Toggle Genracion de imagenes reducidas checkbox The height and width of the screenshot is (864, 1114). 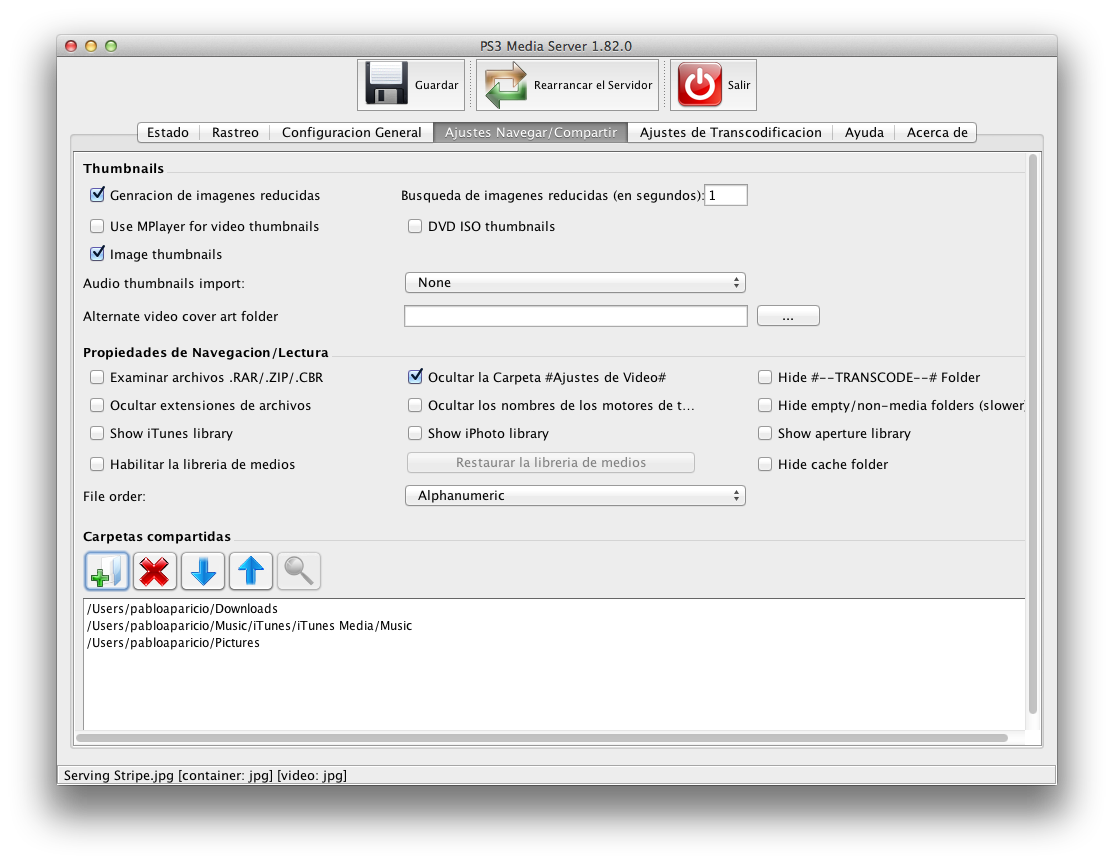pos(97,195)
